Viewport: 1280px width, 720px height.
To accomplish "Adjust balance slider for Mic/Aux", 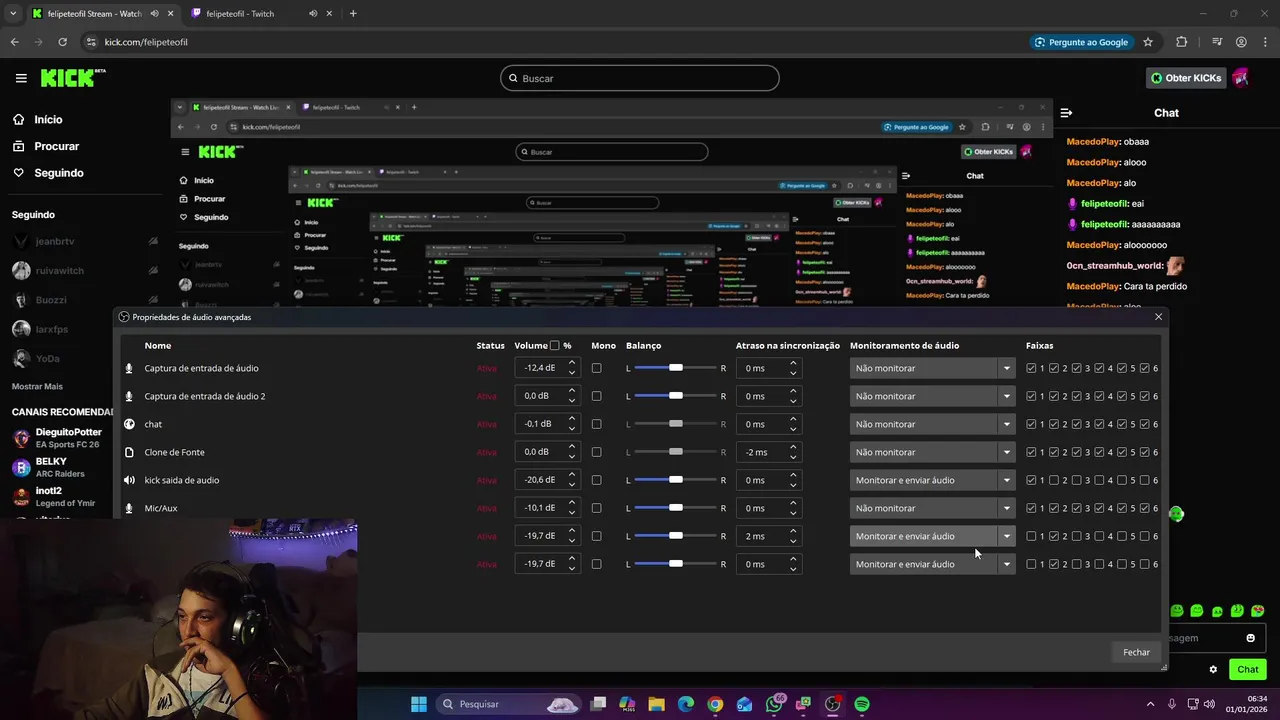I will [x=675, y=508].
